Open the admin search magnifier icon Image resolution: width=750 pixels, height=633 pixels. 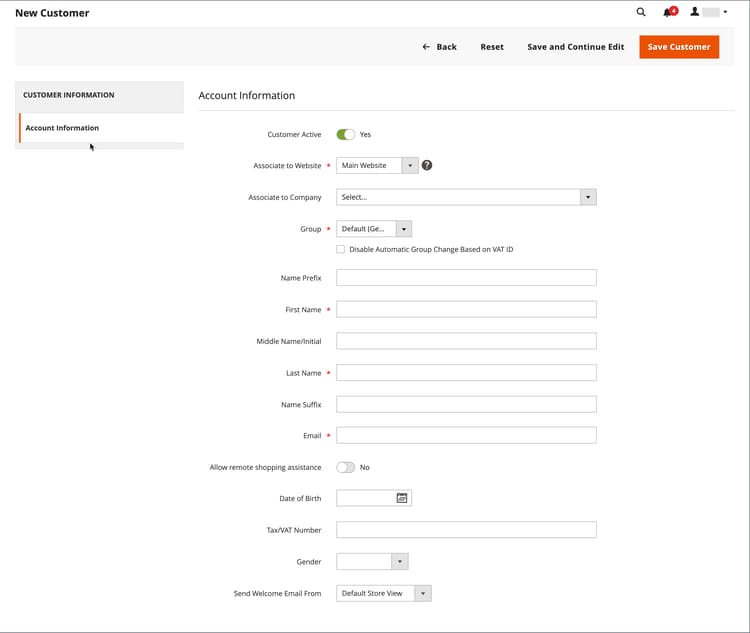pyautogui.click(x=640, y=12)
